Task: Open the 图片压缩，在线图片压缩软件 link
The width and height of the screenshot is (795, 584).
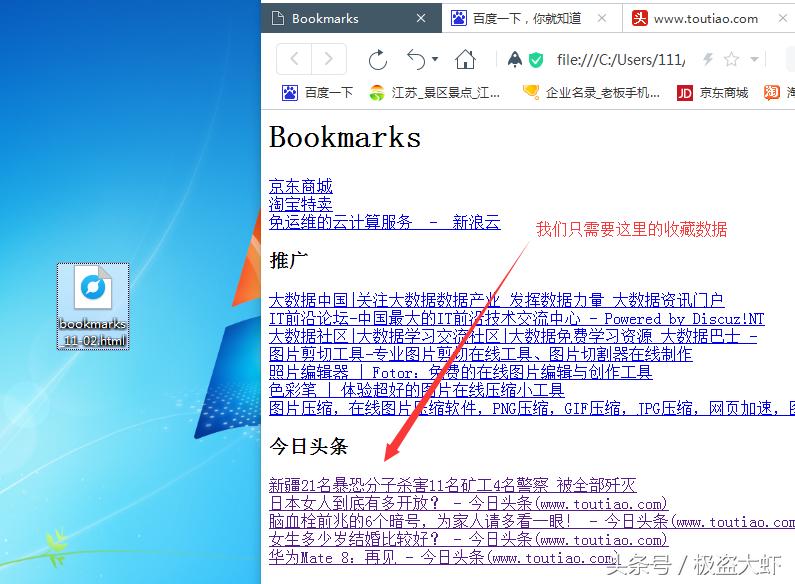Action: (x=532, y=408)
